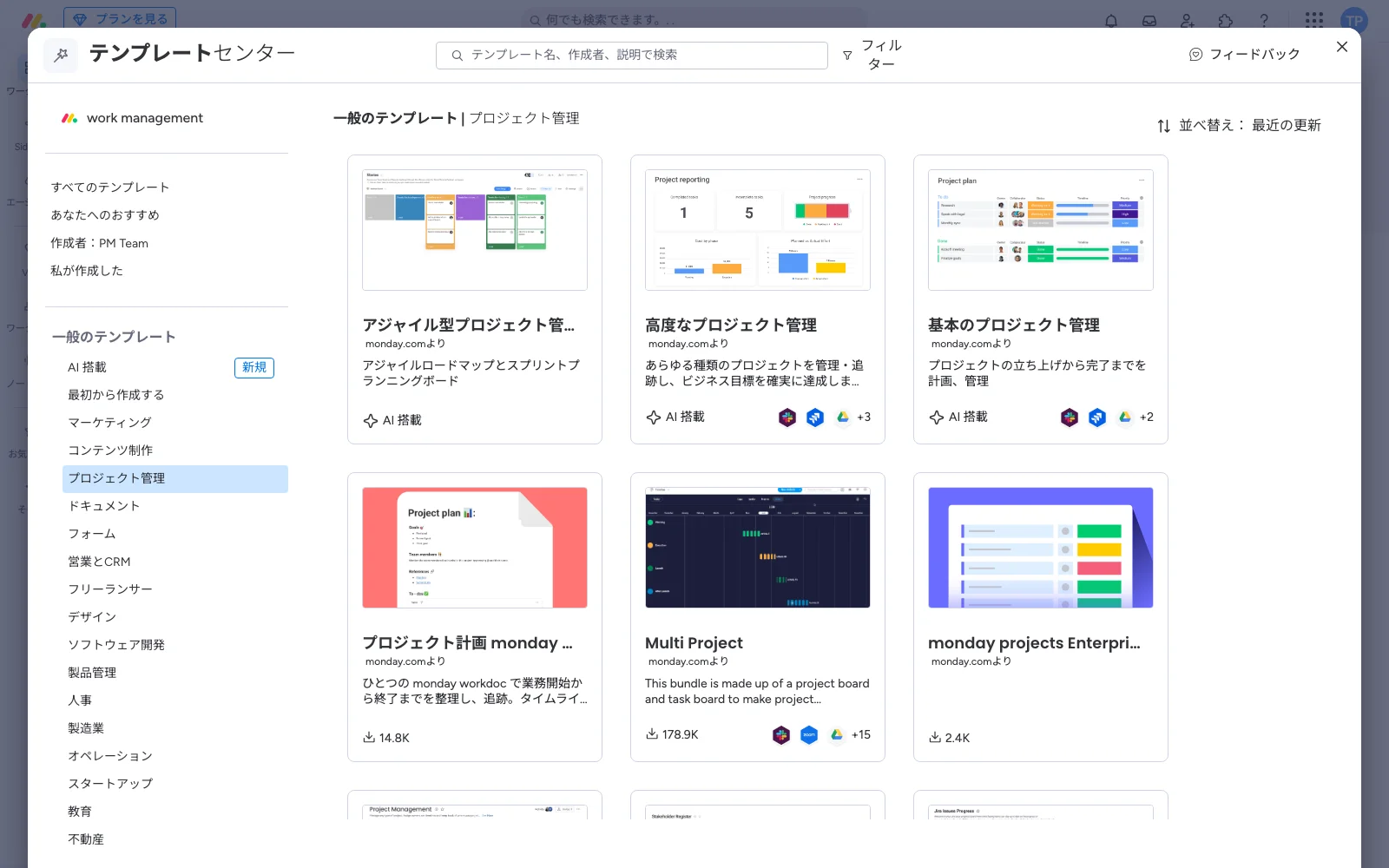Select あなたへのおすすめ in sidebar
The image size is (1389, 868).
pyautogui.click(x=105, y=215)
